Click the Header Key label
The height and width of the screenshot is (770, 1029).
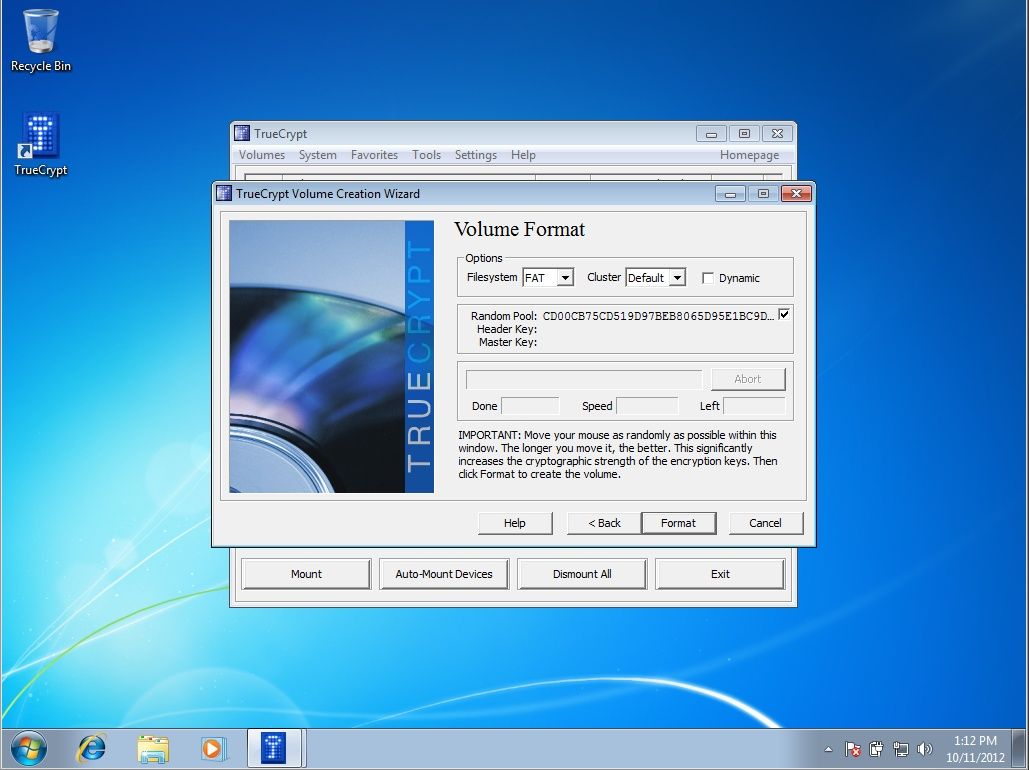coord(507,329)
